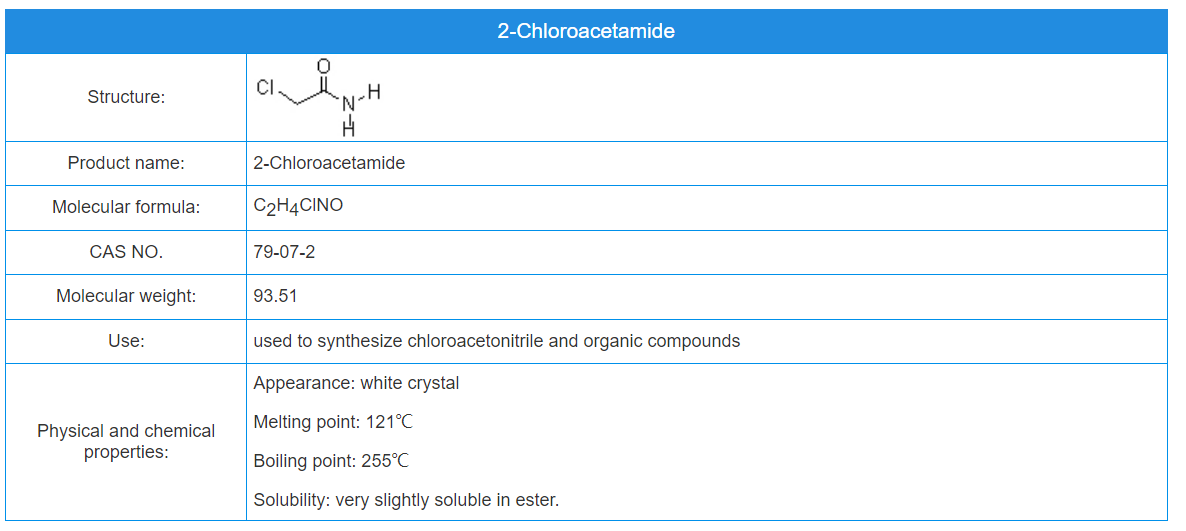Viewport: 1186px width, 531px height.
Task: Click the oxygen atom in the structure drawing
Action: [x=323, y=66]
